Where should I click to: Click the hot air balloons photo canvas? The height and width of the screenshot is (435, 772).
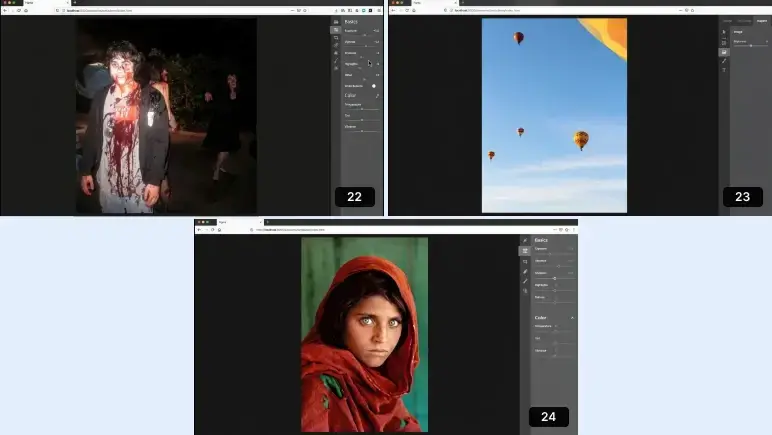(x=554, y=116)
